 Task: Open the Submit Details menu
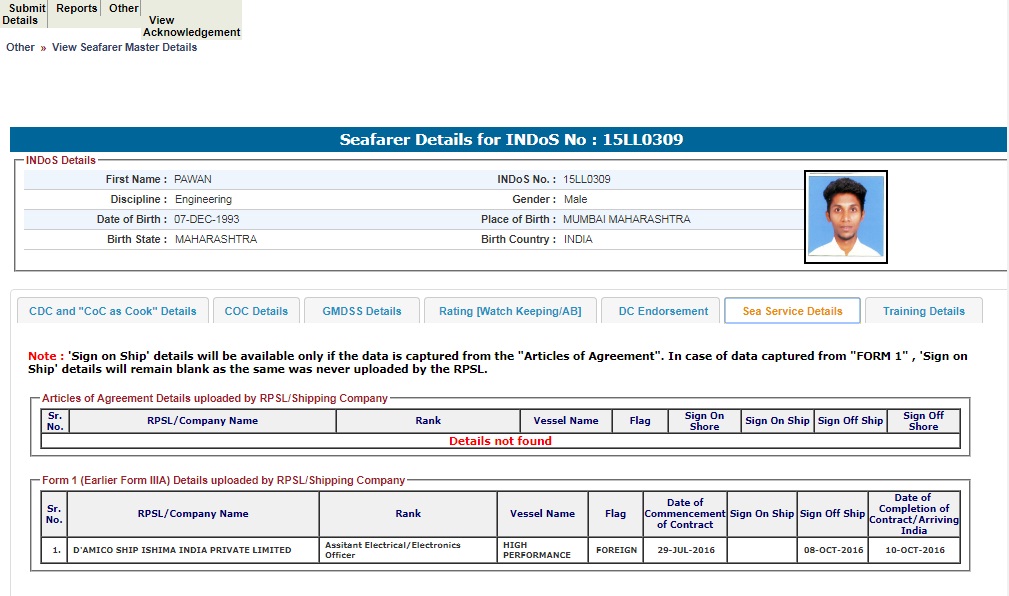click(x=23, y=14)
